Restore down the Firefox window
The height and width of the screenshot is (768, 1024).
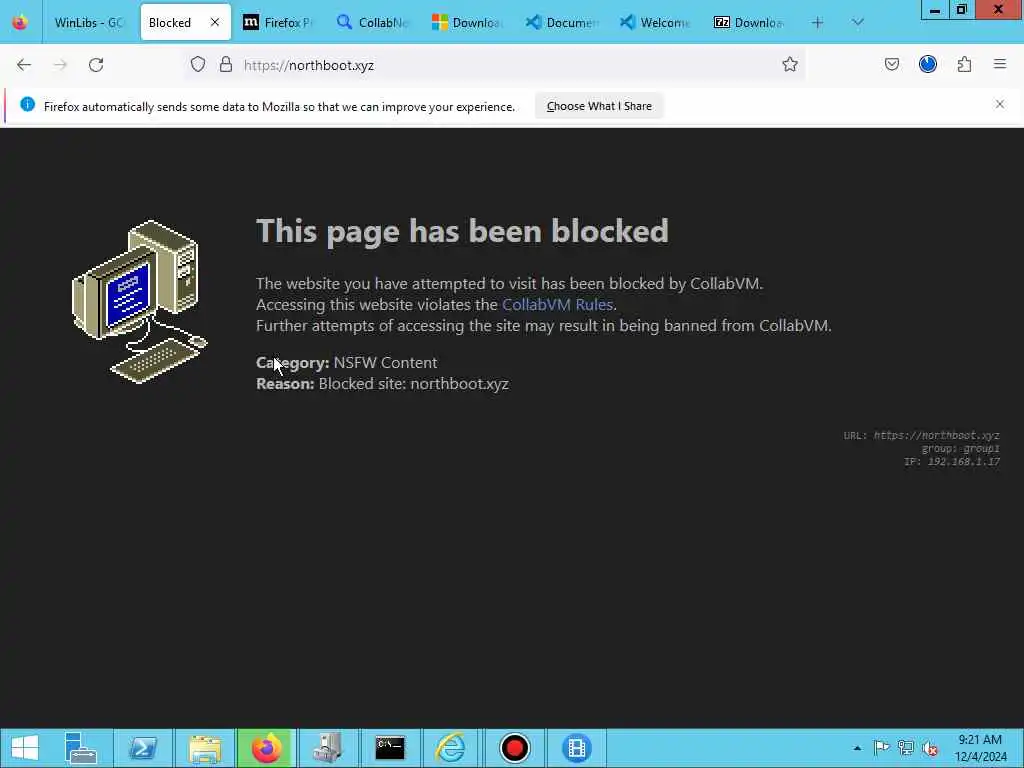(962, 10)
